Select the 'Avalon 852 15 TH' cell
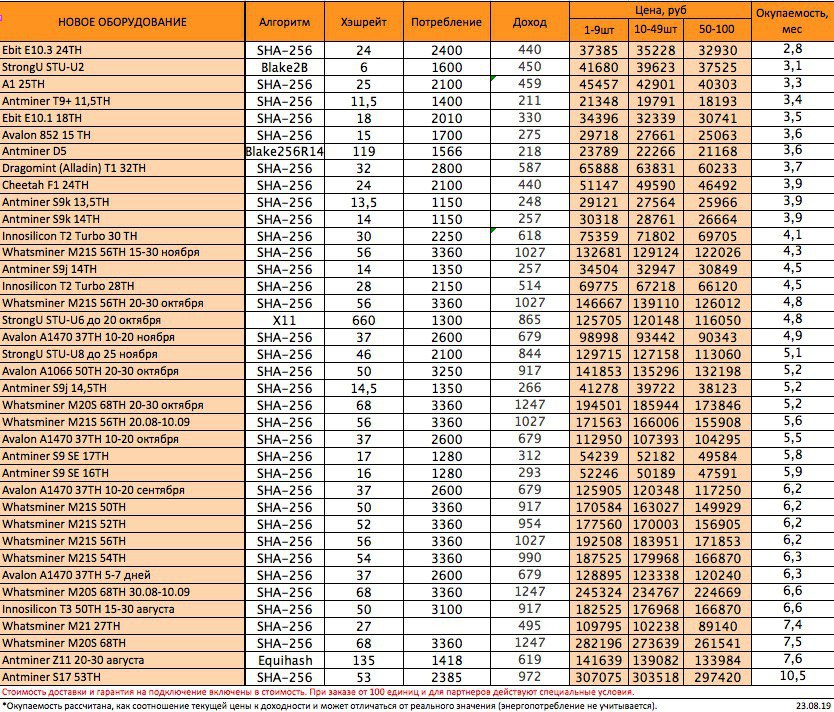 point(122,135)
